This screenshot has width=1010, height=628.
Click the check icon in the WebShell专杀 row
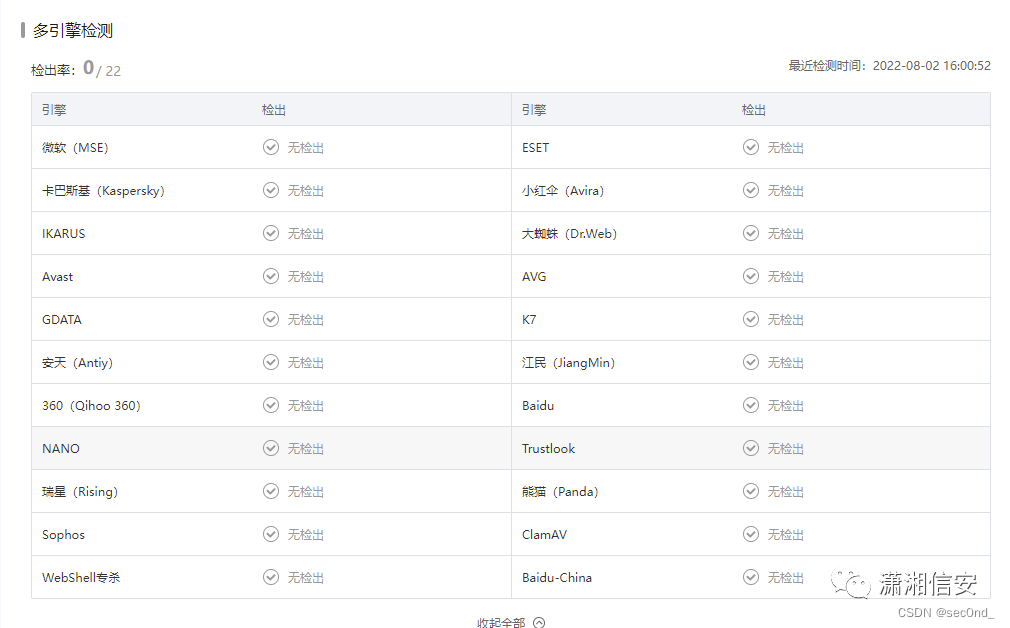[271, 577]
